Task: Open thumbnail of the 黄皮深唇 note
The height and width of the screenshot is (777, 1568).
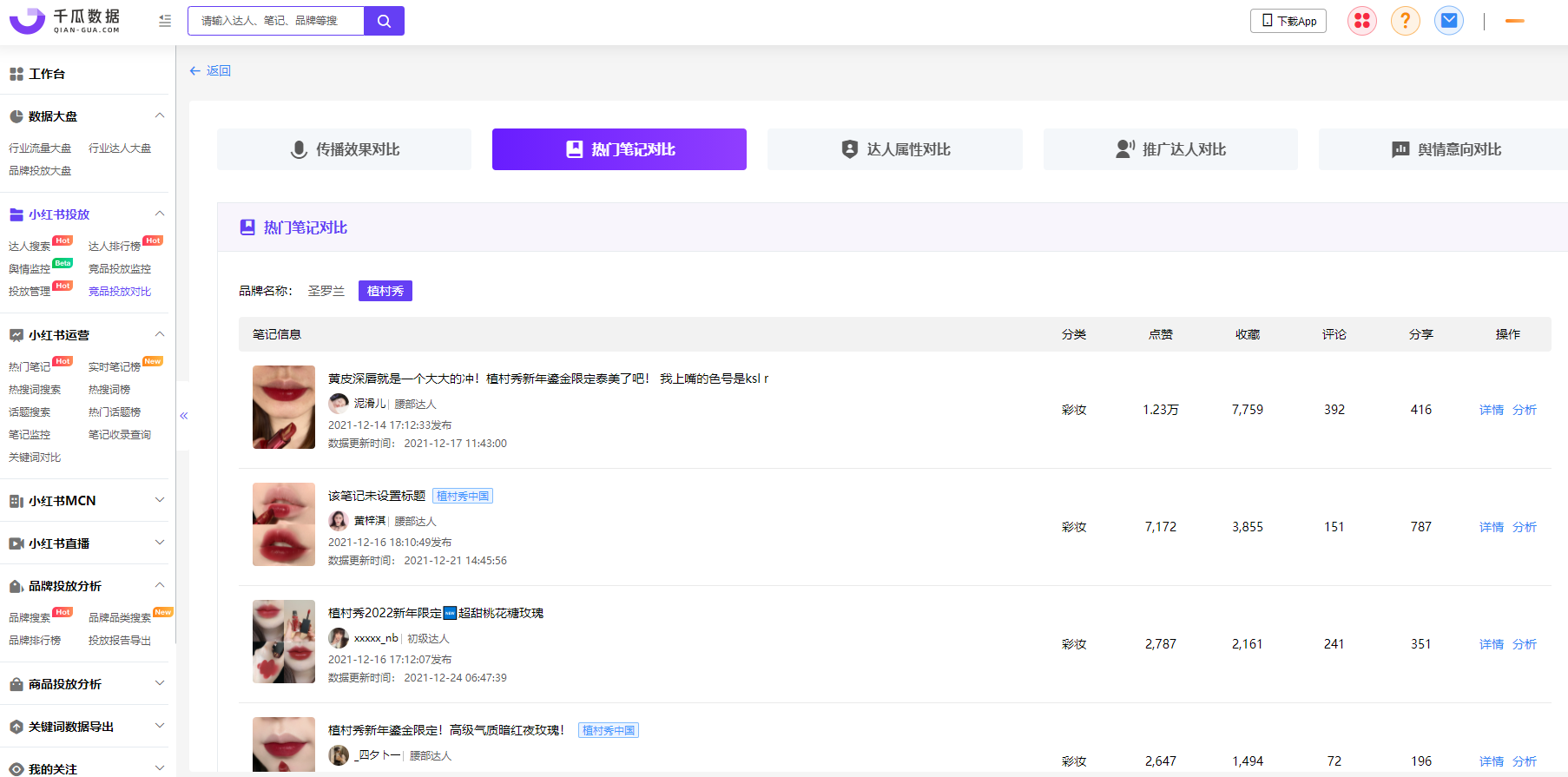Action: point(284,407)
